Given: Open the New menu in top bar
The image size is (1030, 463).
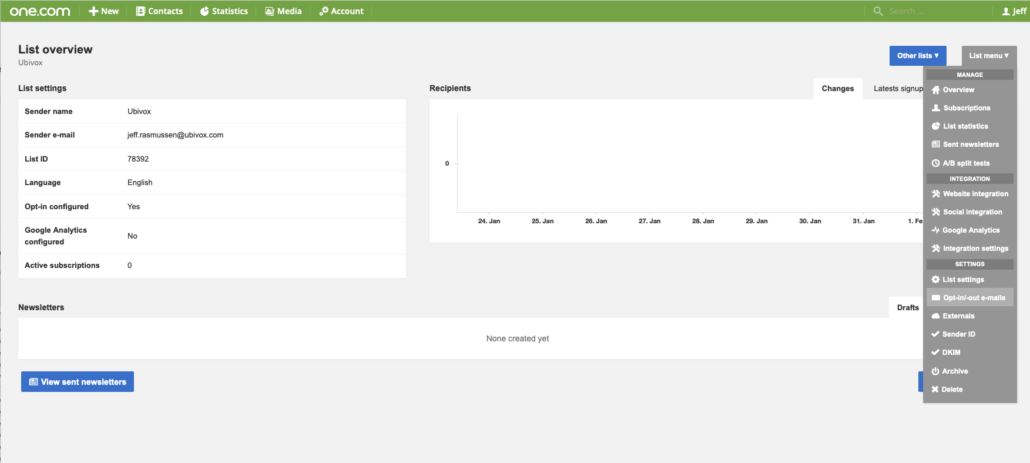Looking at the screenshot, I should [x=104, y=11].
